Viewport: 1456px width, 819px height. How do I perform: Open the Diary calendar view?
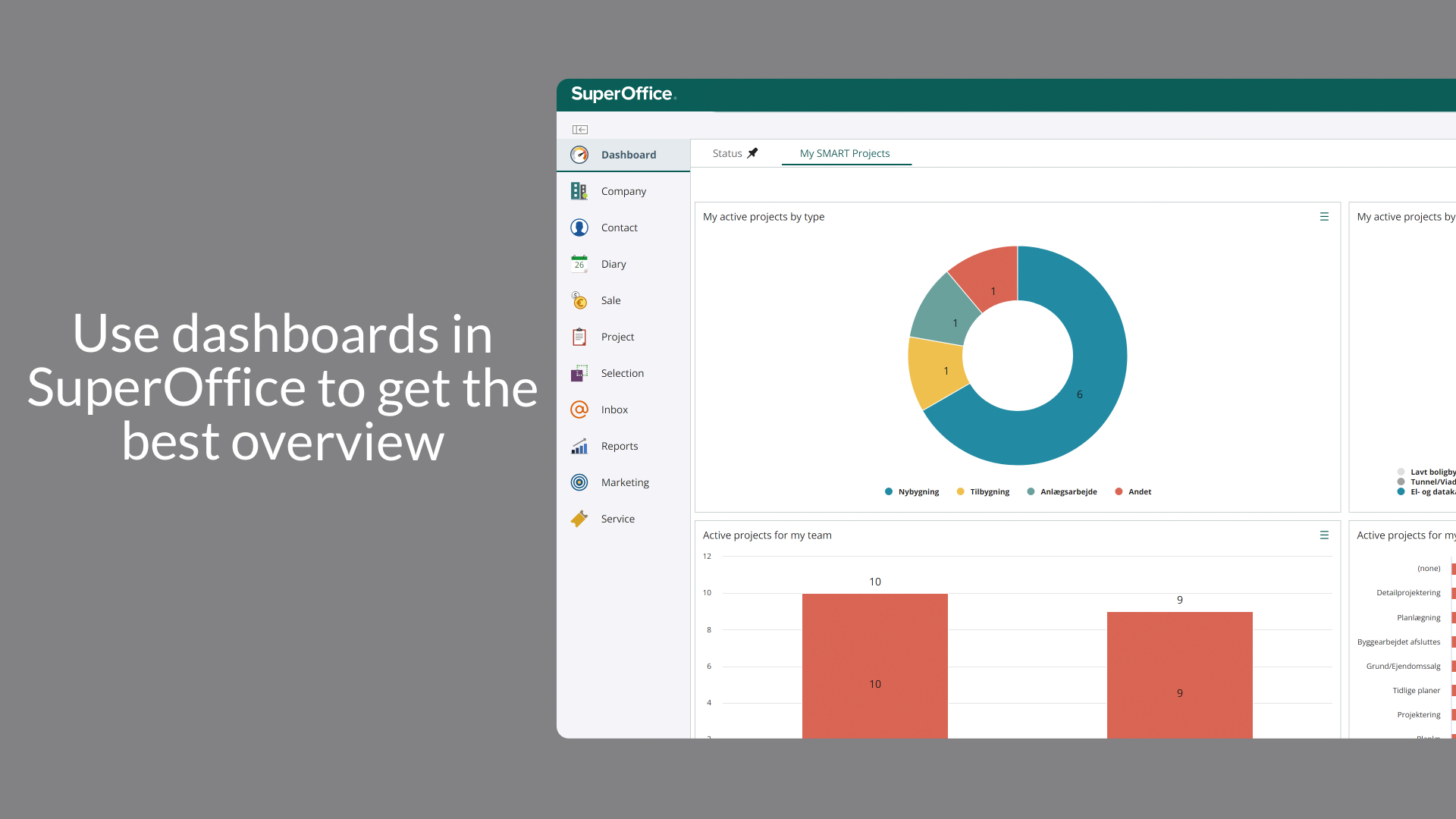pos(613,263)
